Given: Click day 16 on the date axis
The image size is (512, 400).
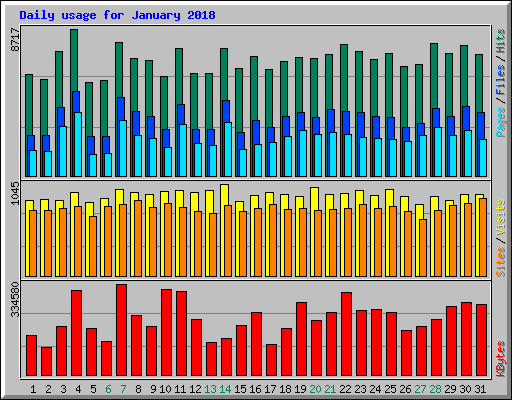Looking at the screenshot, I should [255, 389].
